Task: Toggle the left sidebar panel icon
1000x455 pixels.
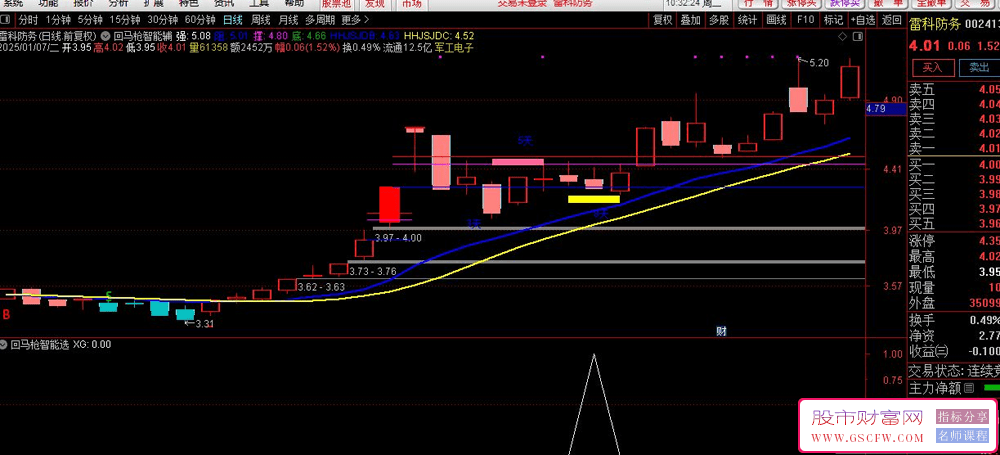Action: click(6, 19)
